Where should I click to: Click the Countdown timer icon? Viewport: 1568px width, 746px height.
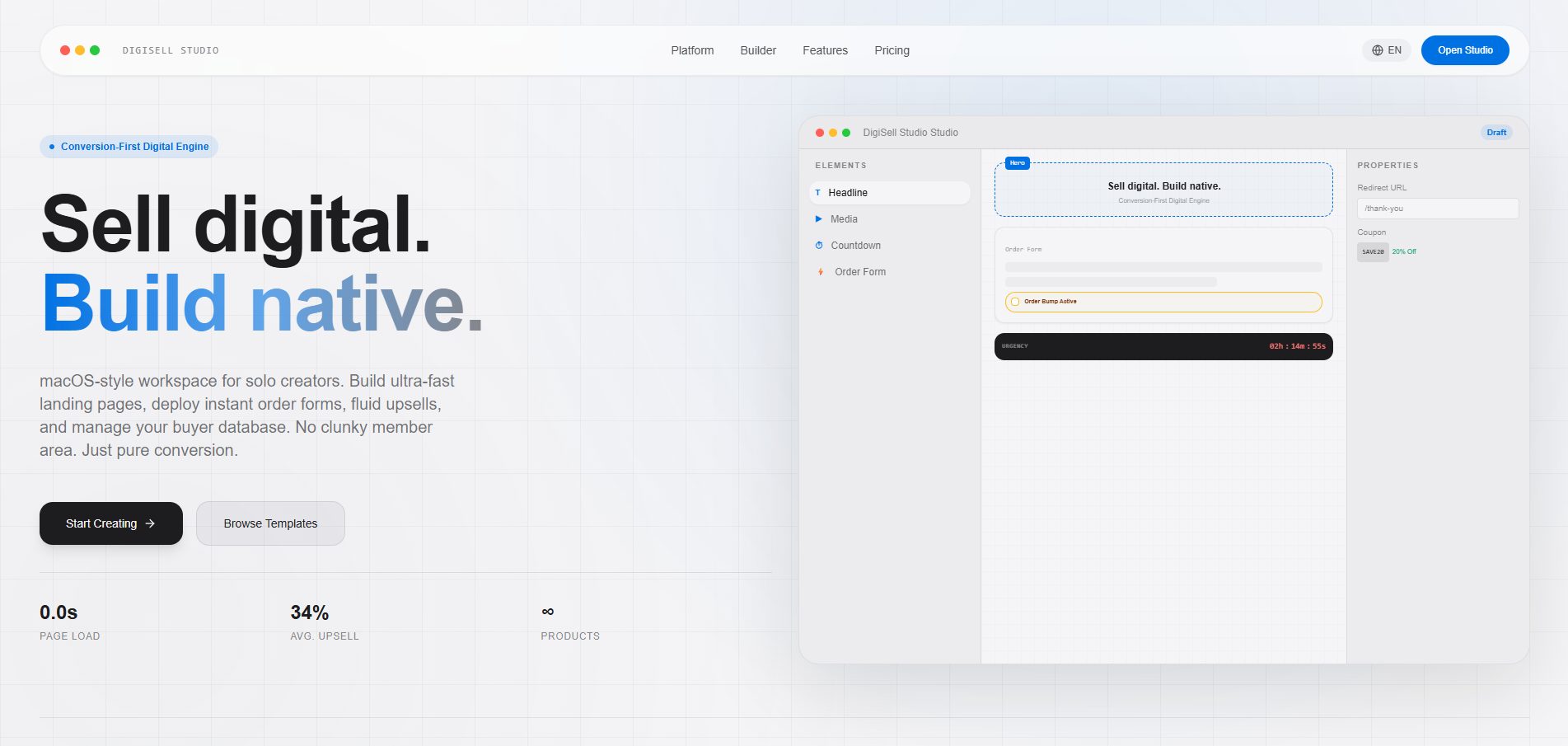819,246
